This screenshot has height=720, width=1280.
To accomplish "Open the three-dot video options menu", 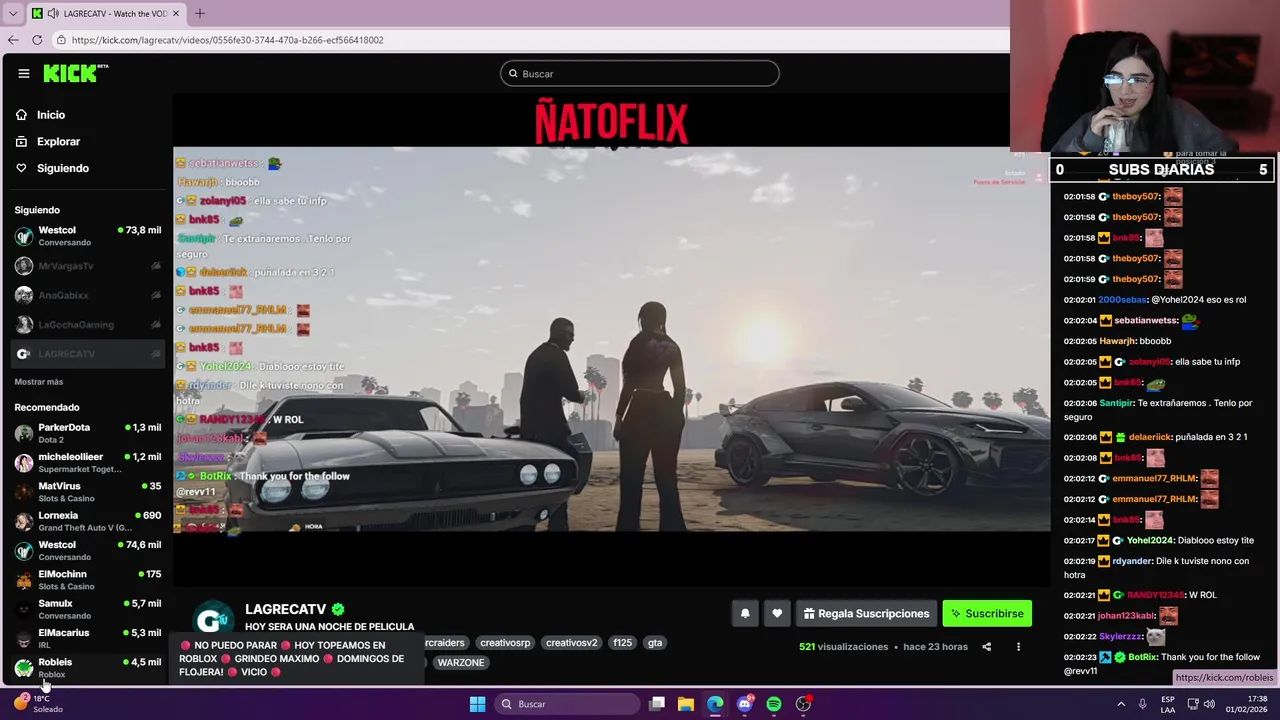I will [1018, 647].
